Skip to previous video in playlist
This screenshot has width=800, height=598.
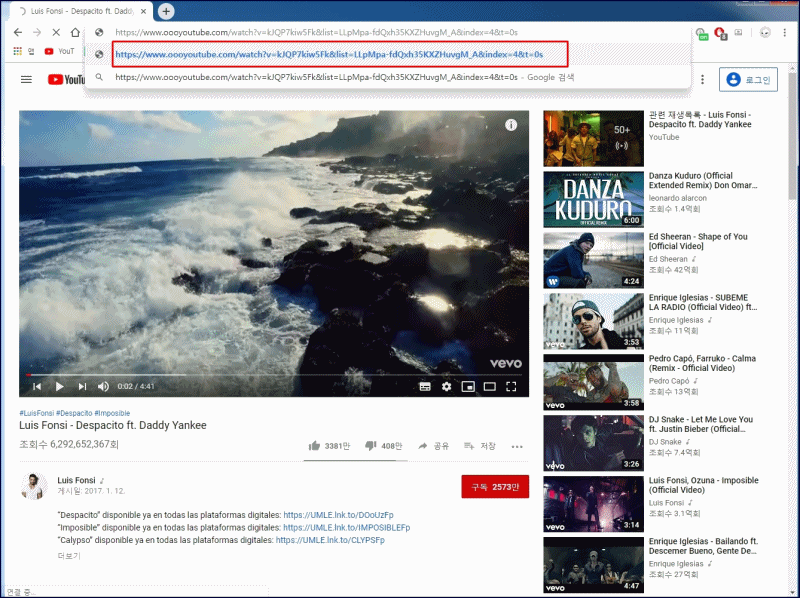[37, 386]
